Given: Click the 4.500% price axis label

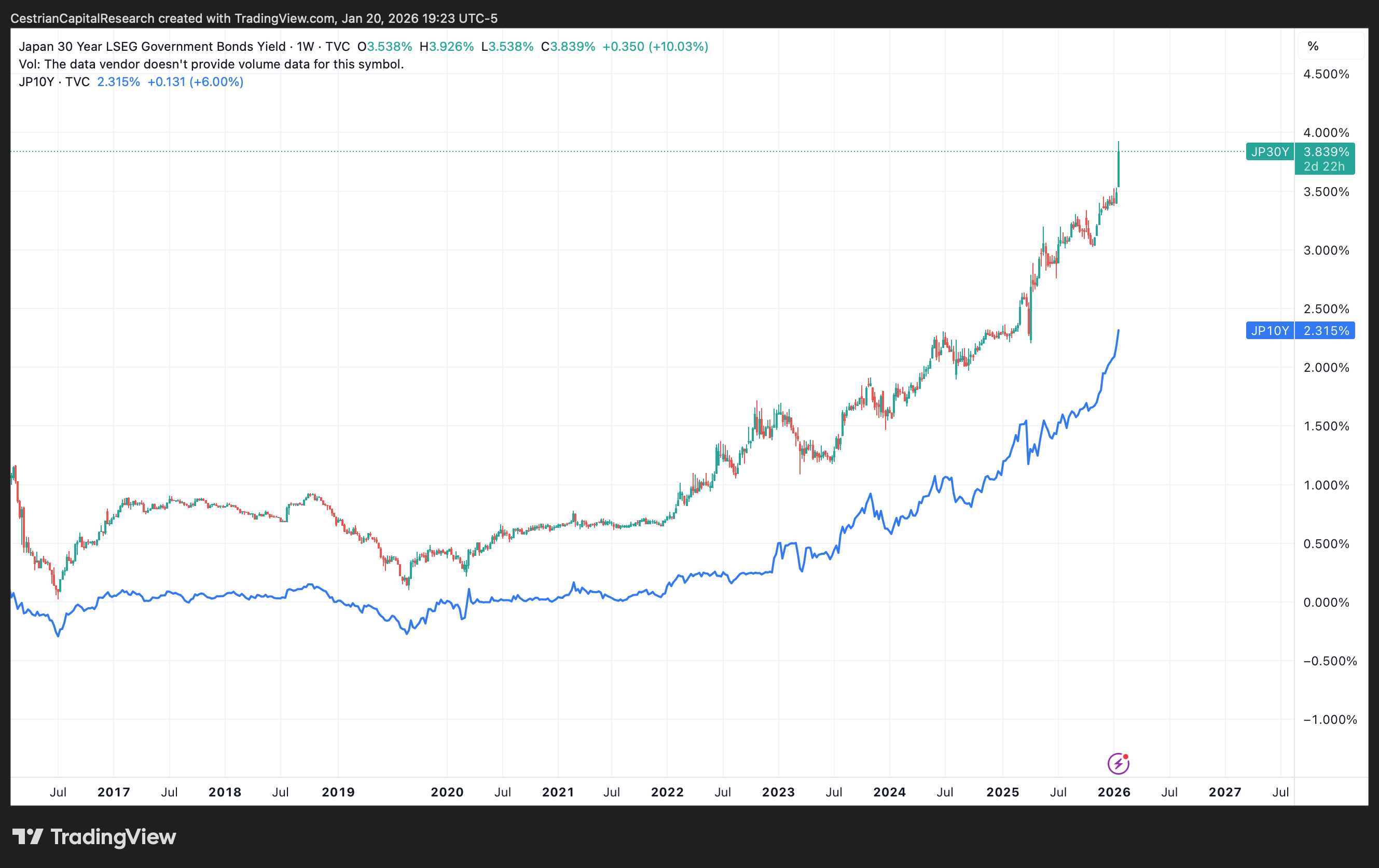Looking at the screenshot, I should (1326, 74).
